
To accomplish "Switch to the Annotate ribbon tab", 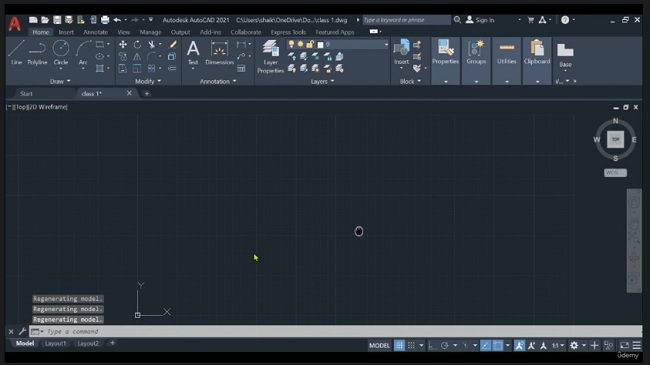I will [95, 32].
